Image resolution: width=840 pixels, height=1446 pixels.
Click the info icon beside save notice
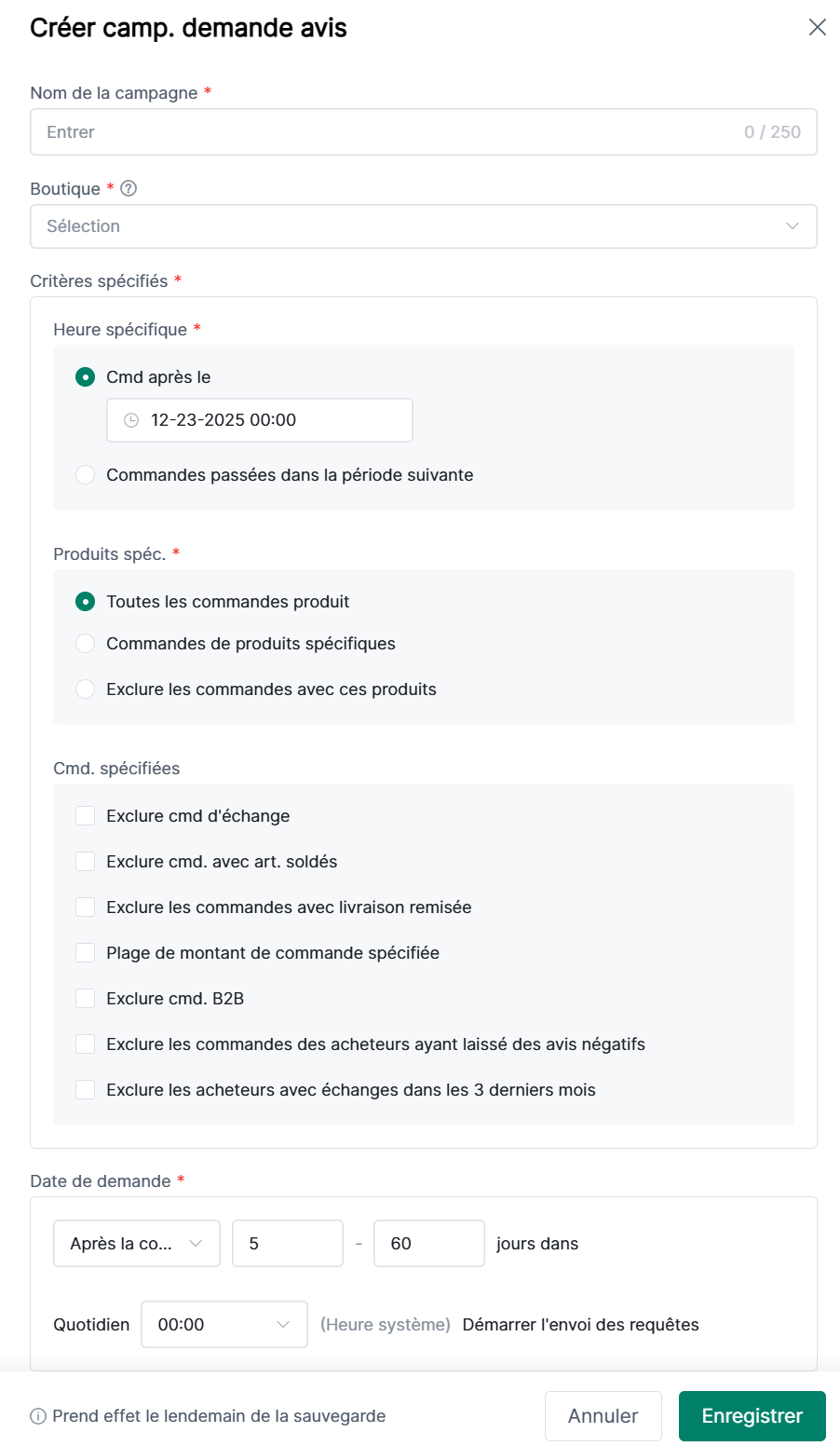[38, 1416]
